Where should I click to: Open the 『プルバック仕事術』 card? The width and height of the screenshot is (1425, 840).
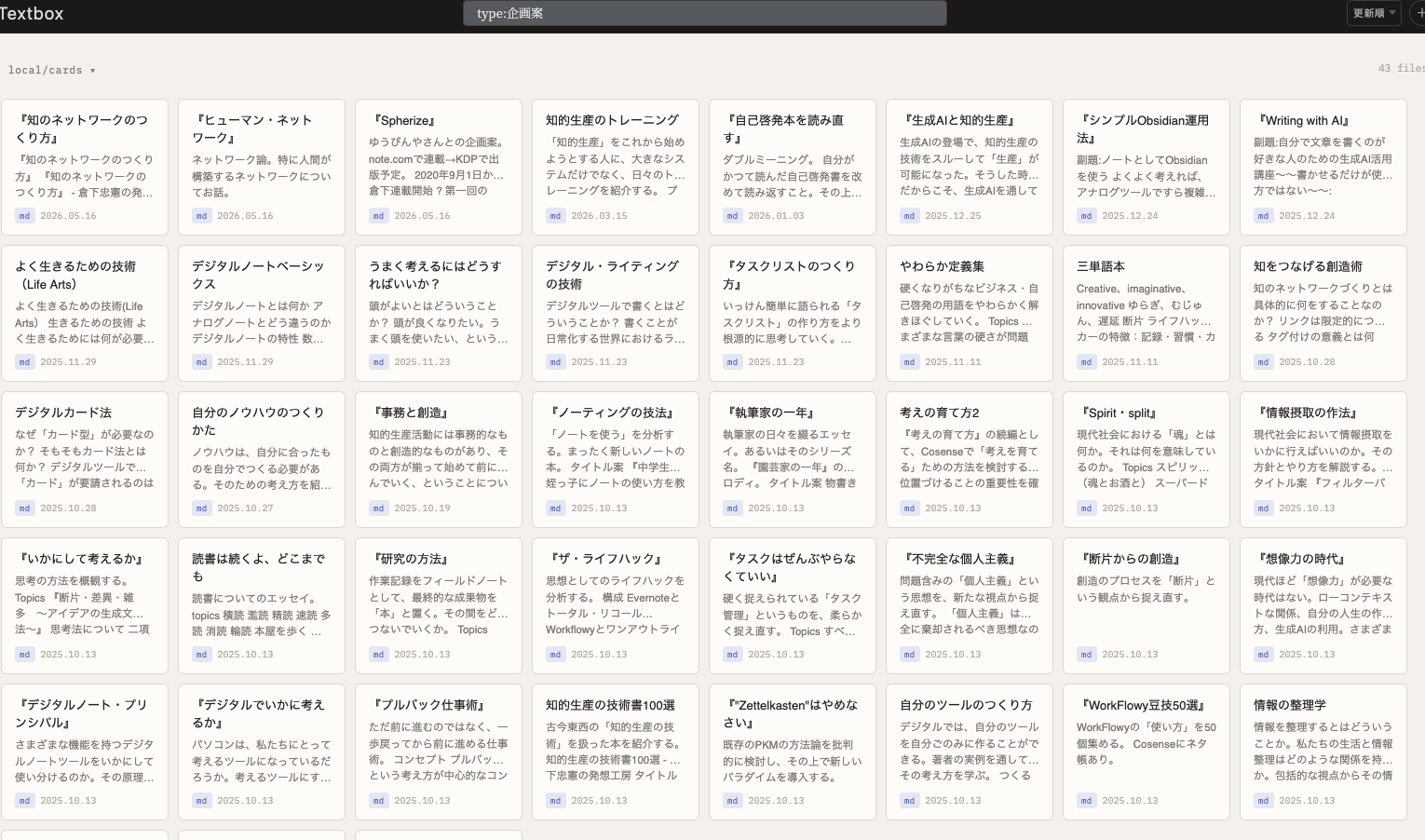[x=439, y=752]
